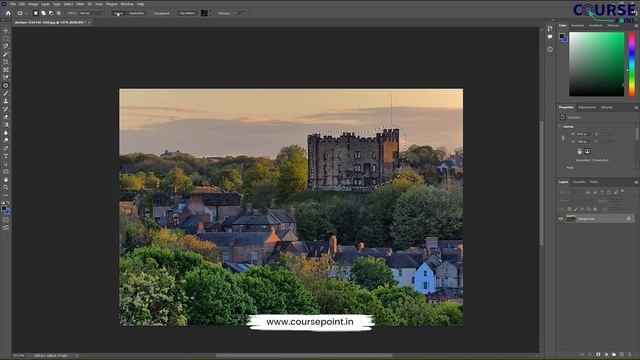Viewport: 640px width, 360px height.
Task: Switch to the Channels tab
Action: [579, 182]
